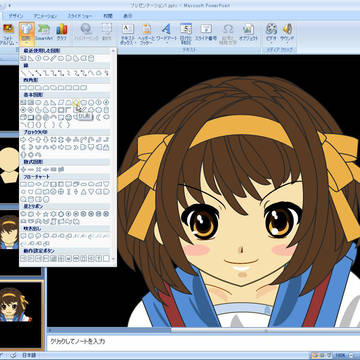The image size is (360, 360).
Task: Switch to the Review (校閲) tab
Action: pyautogui.click(x=108, y=16)
